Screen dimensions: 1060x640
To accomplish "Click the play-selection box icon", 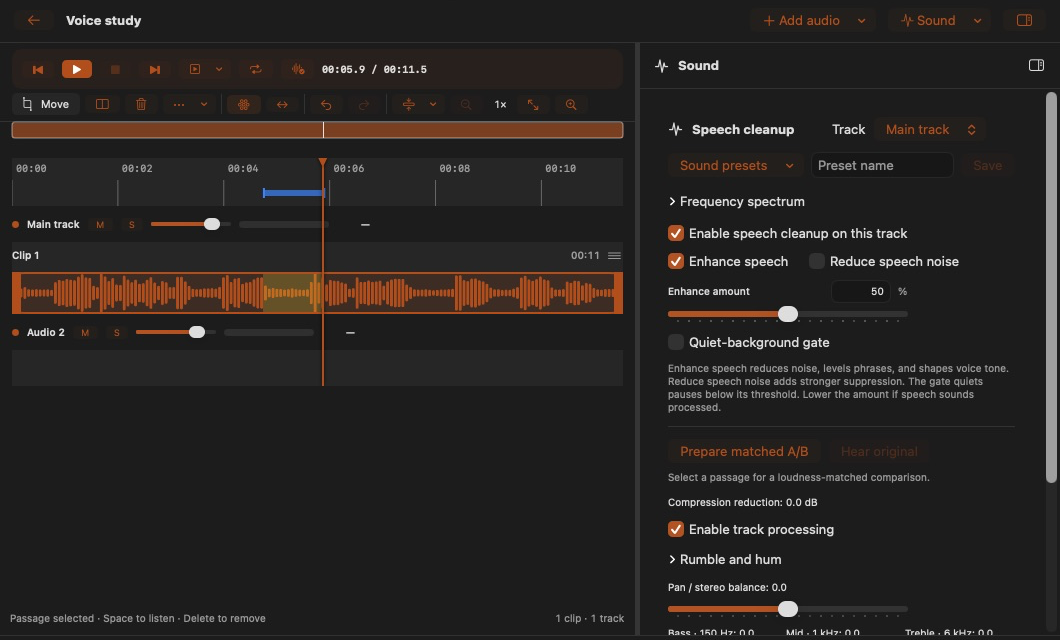I will click(x=195, y=69).
